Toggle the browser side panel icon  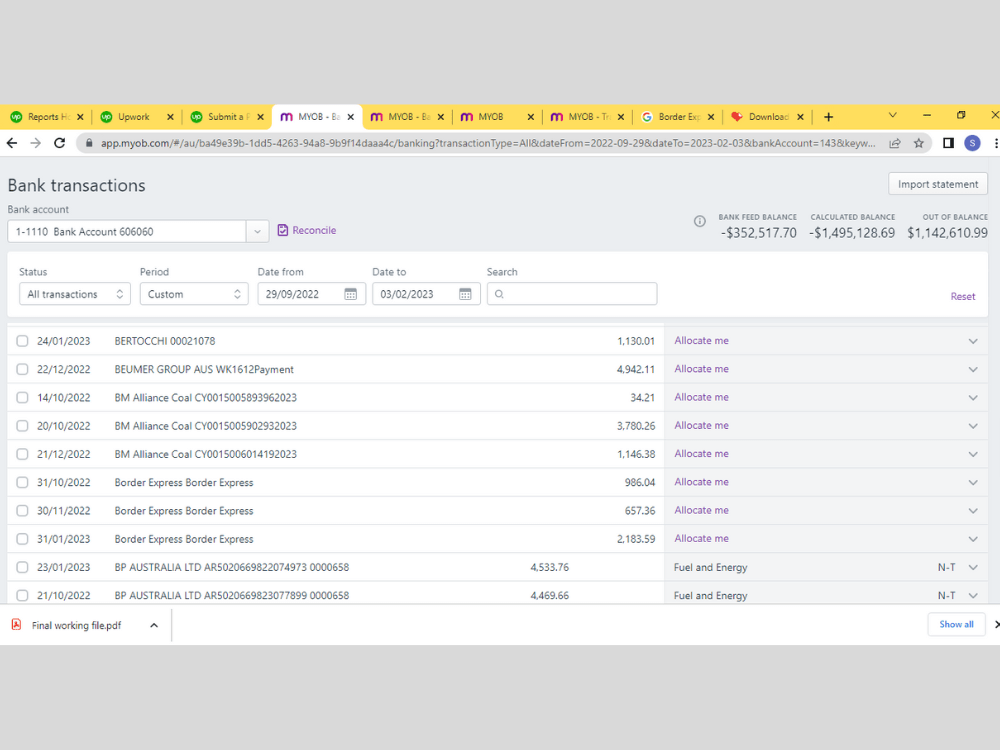[948, 143]
